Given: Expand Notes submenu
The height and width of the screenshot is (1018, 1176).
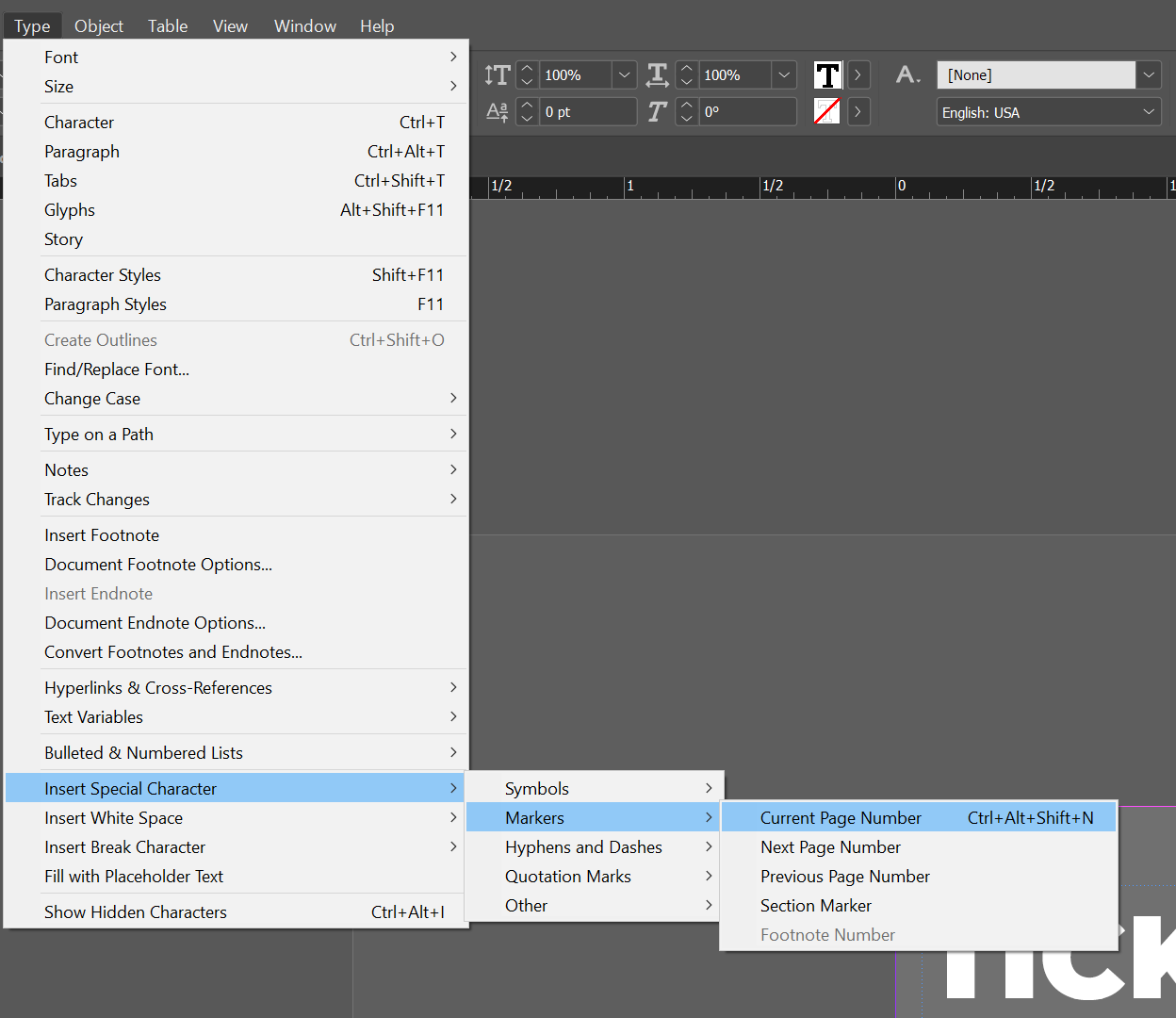Looking at the screenshot, I should tap(236, 469).
